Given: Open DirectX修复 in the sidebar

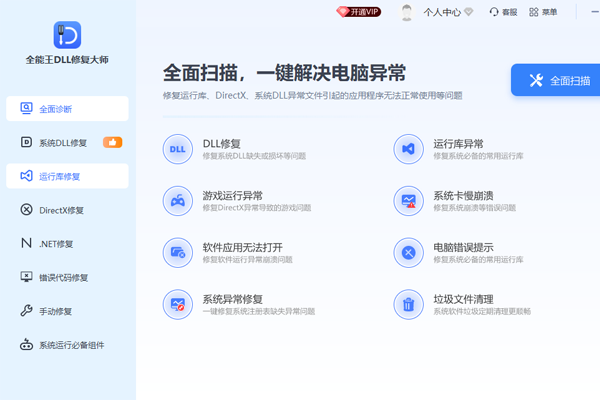Looking at the screenshot, I should coord(67,210).
